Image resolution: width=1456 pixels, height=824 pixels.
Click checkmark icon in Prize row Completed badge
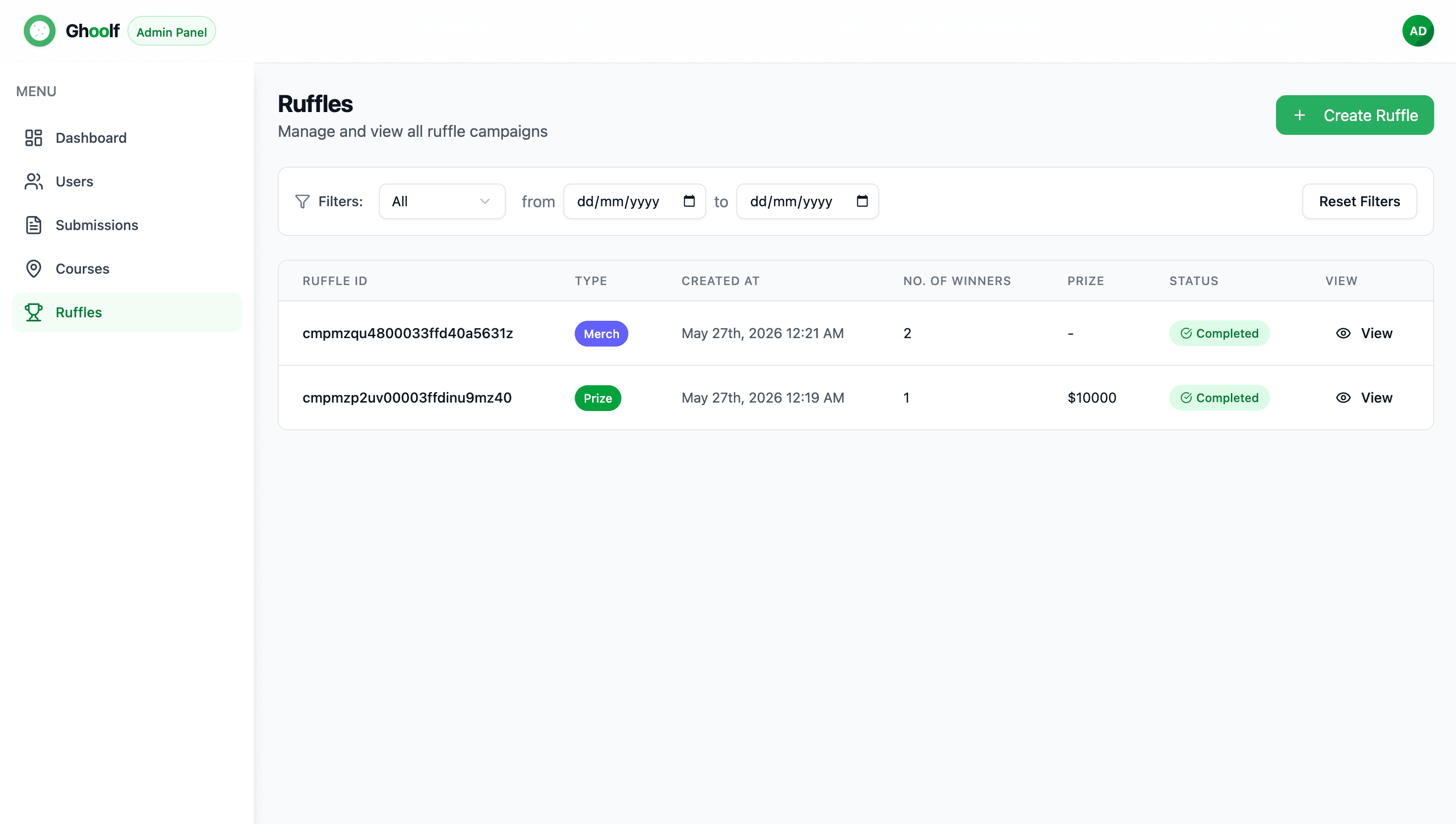click(1186, 398)
